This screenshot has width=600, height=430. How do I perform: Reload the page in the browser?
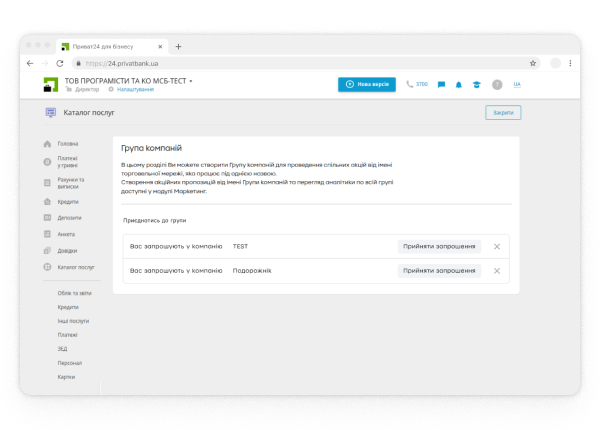60,63
